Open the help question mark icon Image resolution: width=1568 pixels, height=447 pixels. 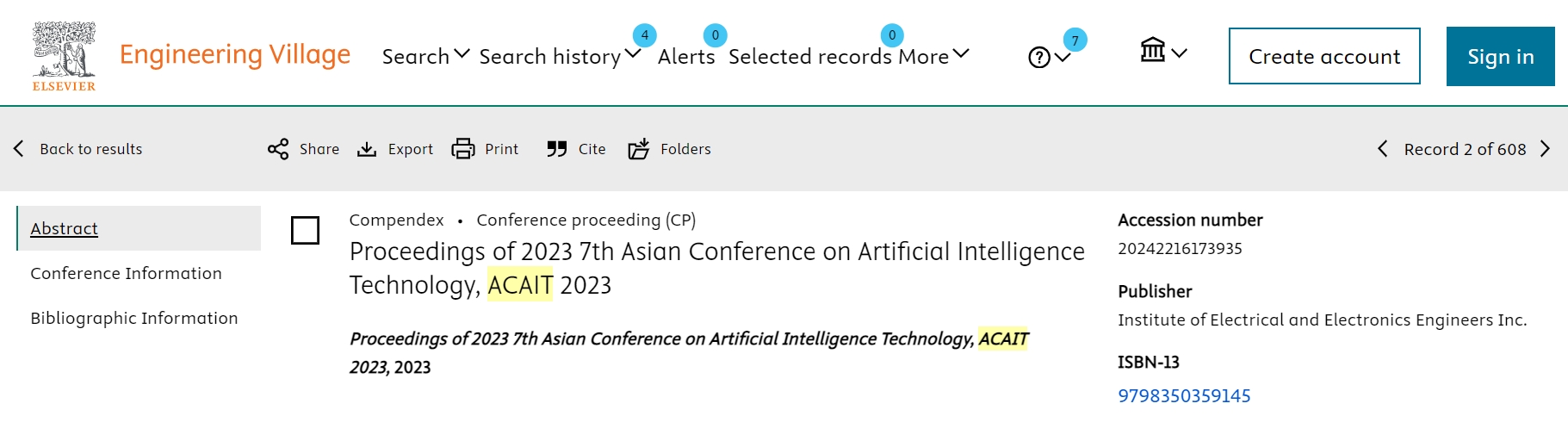point(1039,58)
